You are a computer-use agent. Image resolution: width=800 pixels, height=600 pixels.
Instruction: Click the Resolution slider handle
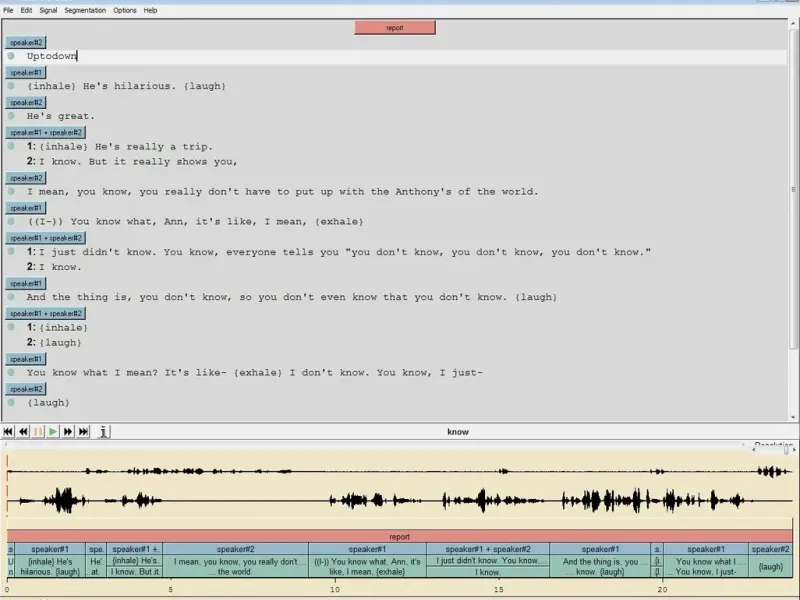786,450
